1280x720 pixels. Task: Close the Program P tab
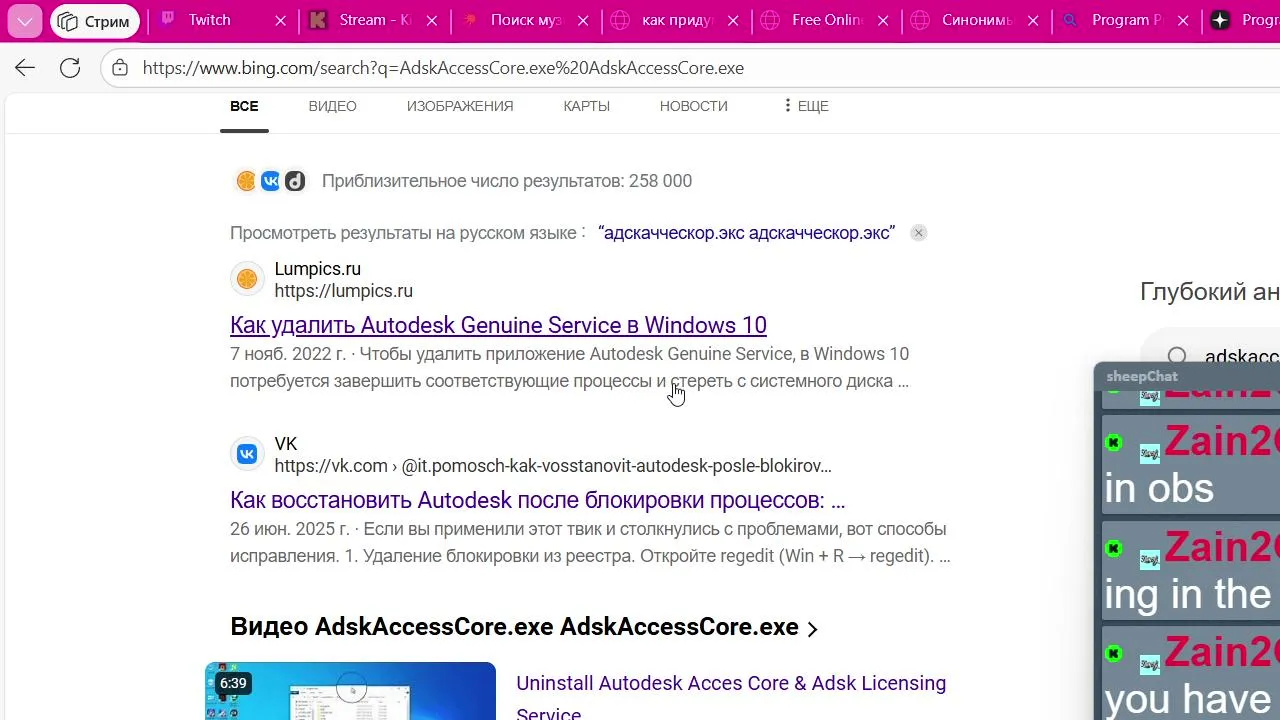click(1183, 21)
